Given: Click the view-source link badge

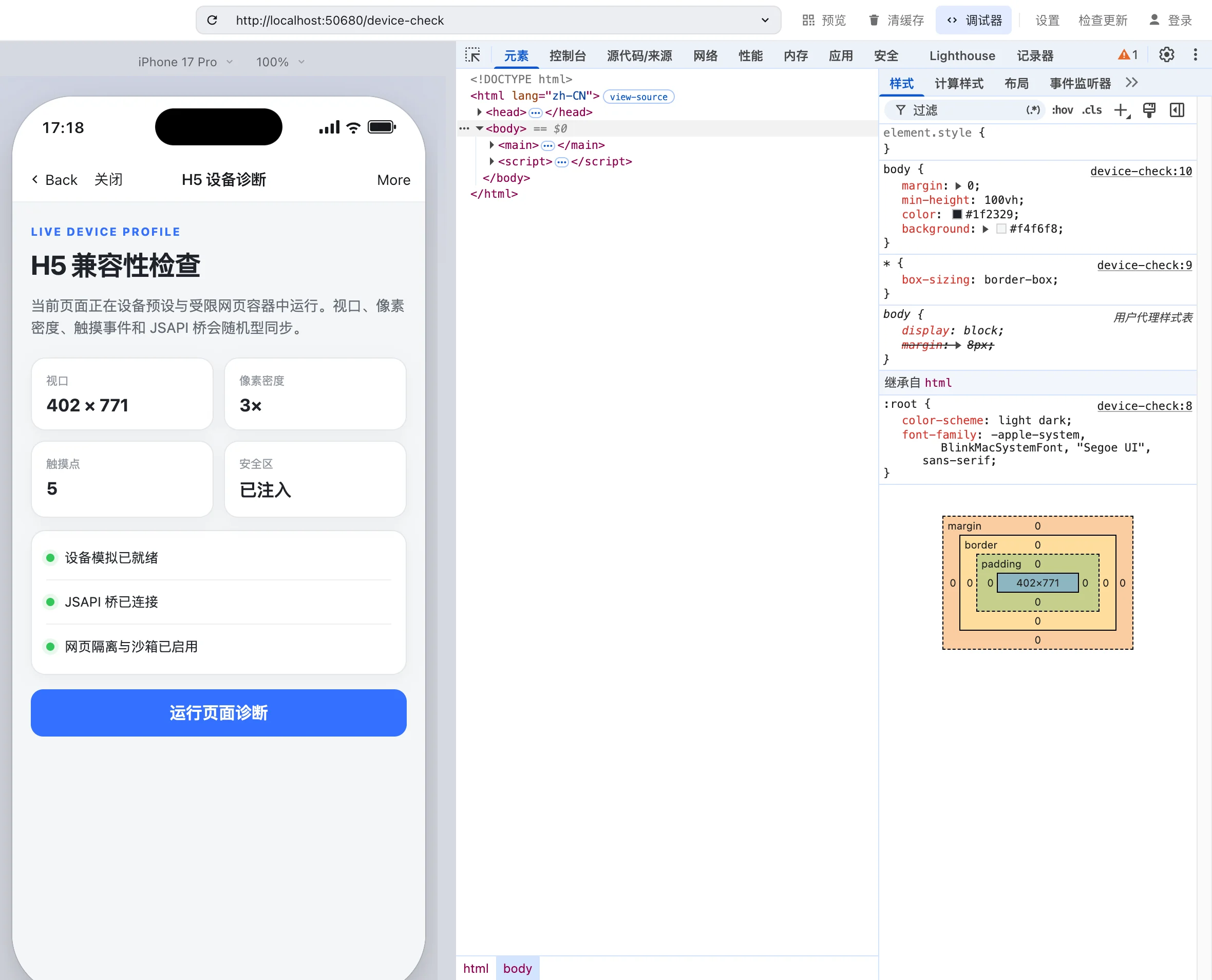Looking at the screenshot, I should pos(638,97).
